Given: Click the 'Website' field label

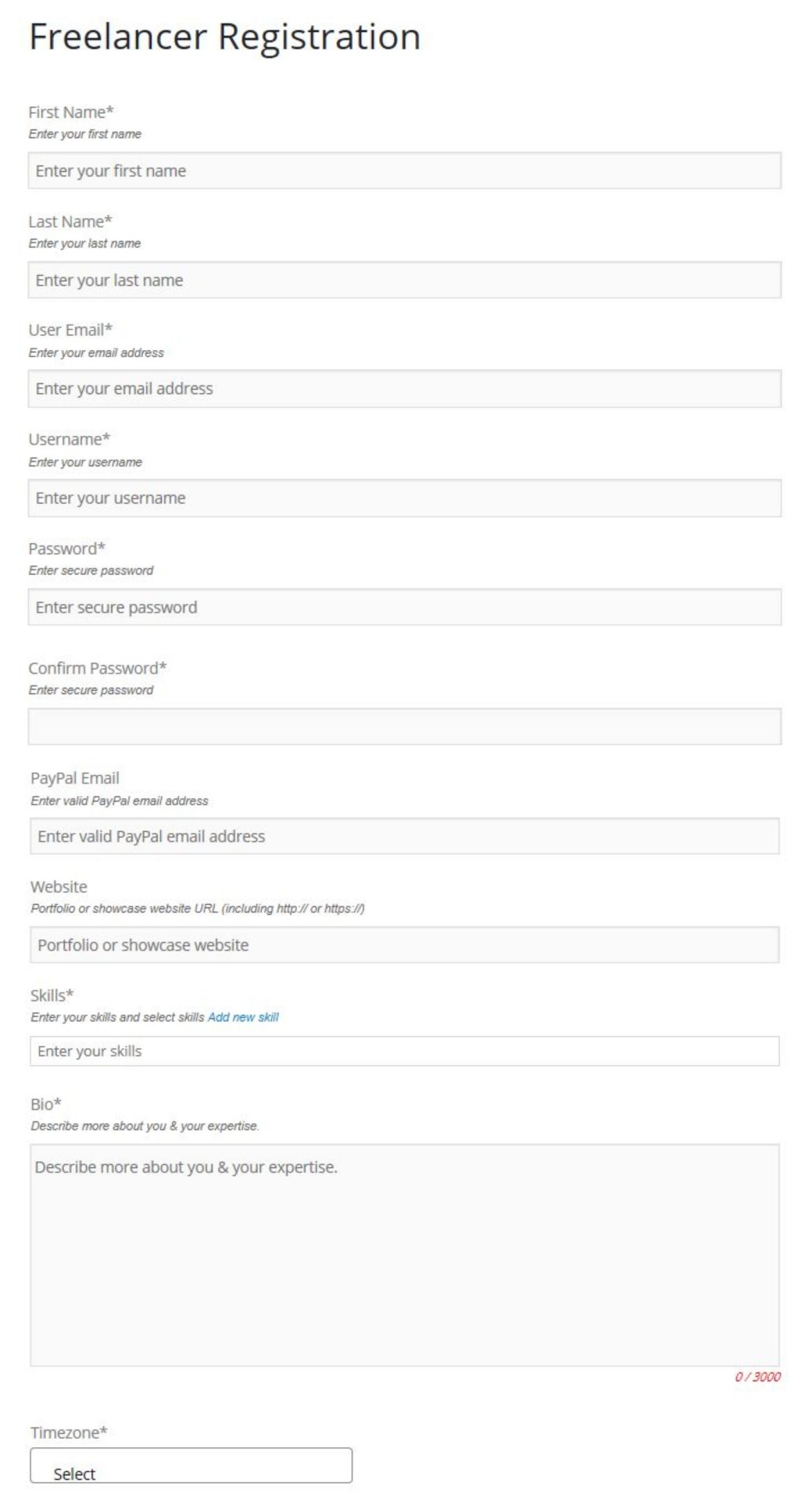Looking at the screenshot, I should pos(59,887).
